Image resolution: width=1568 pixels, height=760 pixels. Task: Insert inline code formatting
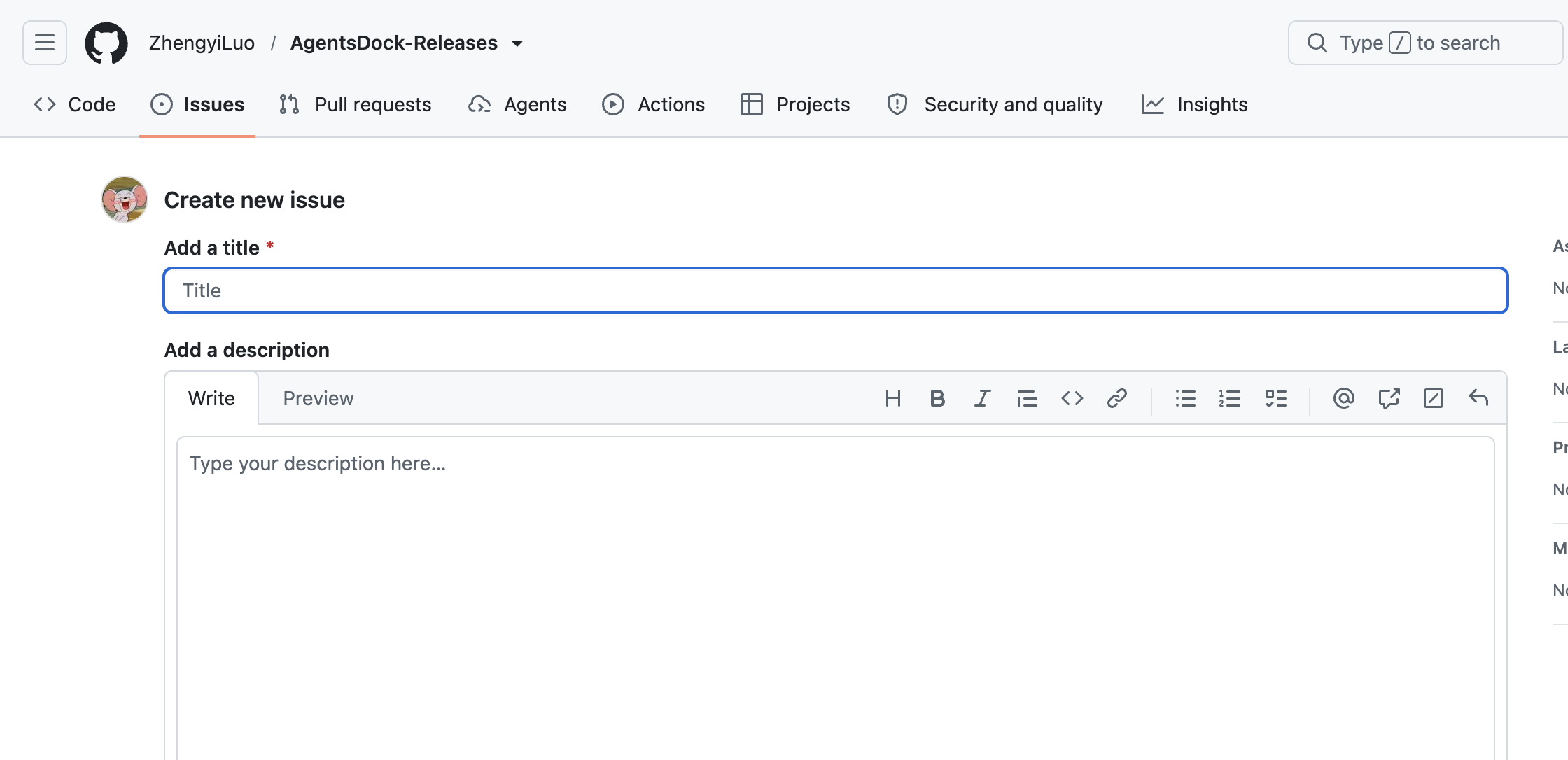pyautogui.click(x=1072, y=398)
